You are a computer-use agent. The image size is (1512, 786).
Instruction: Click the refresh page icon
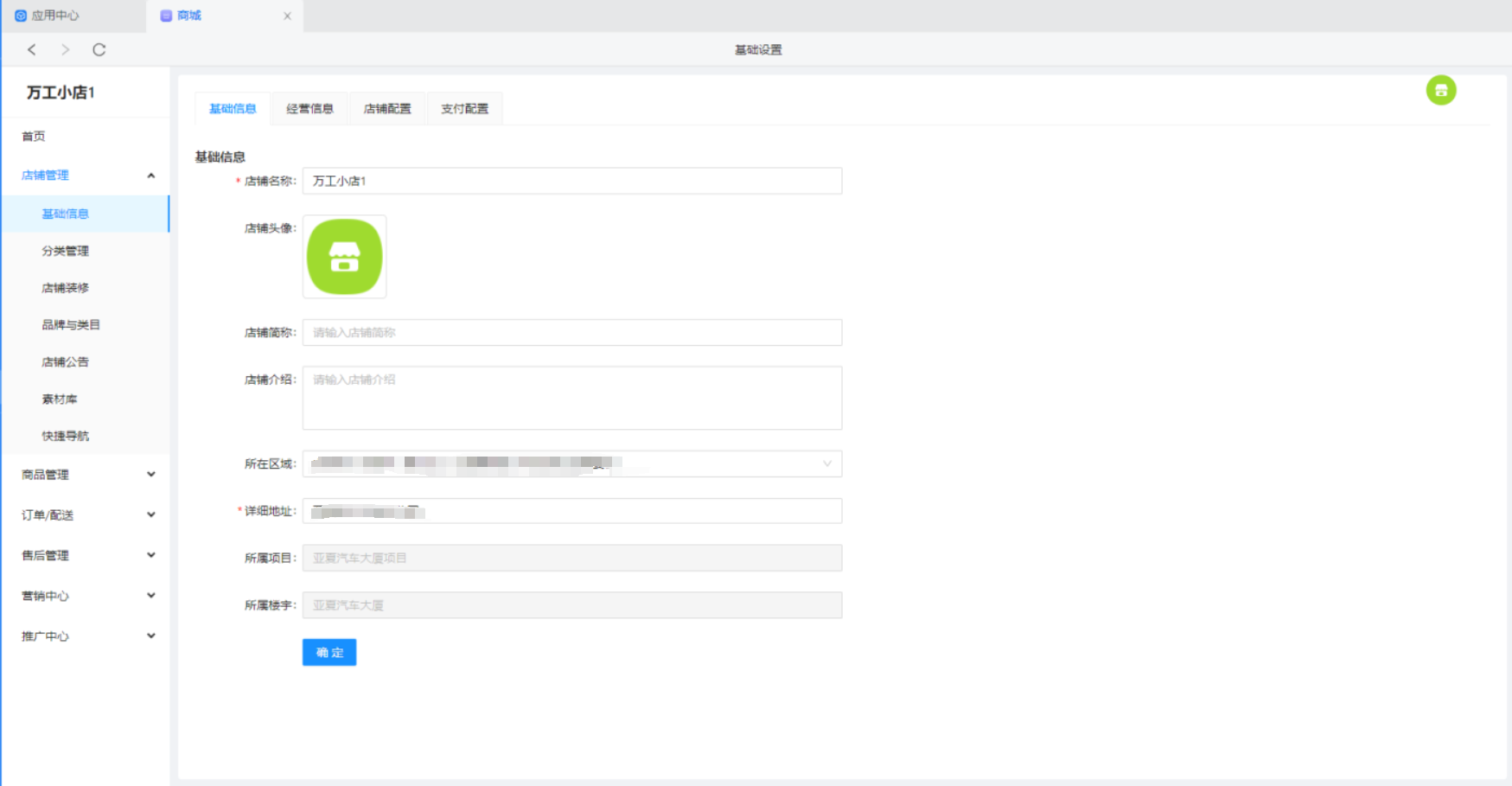pos(99,49)
